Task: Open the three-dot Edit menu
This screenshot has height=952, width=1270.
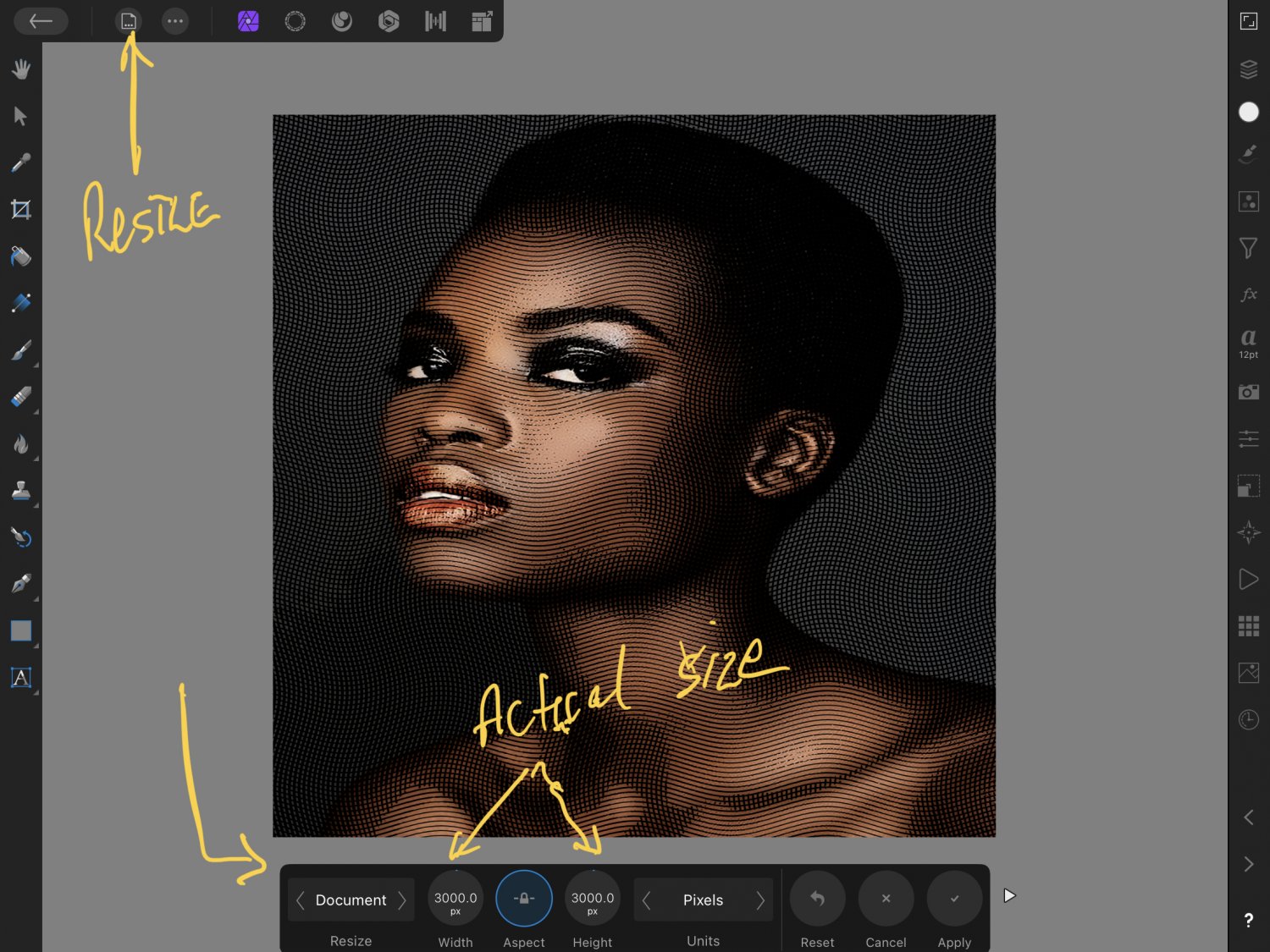Action: [175, 21]
